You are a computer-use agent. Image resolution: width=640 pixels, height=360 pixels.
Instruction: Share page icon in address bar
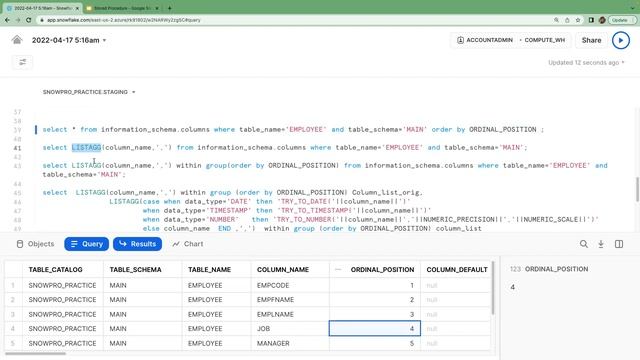[567, 20]
